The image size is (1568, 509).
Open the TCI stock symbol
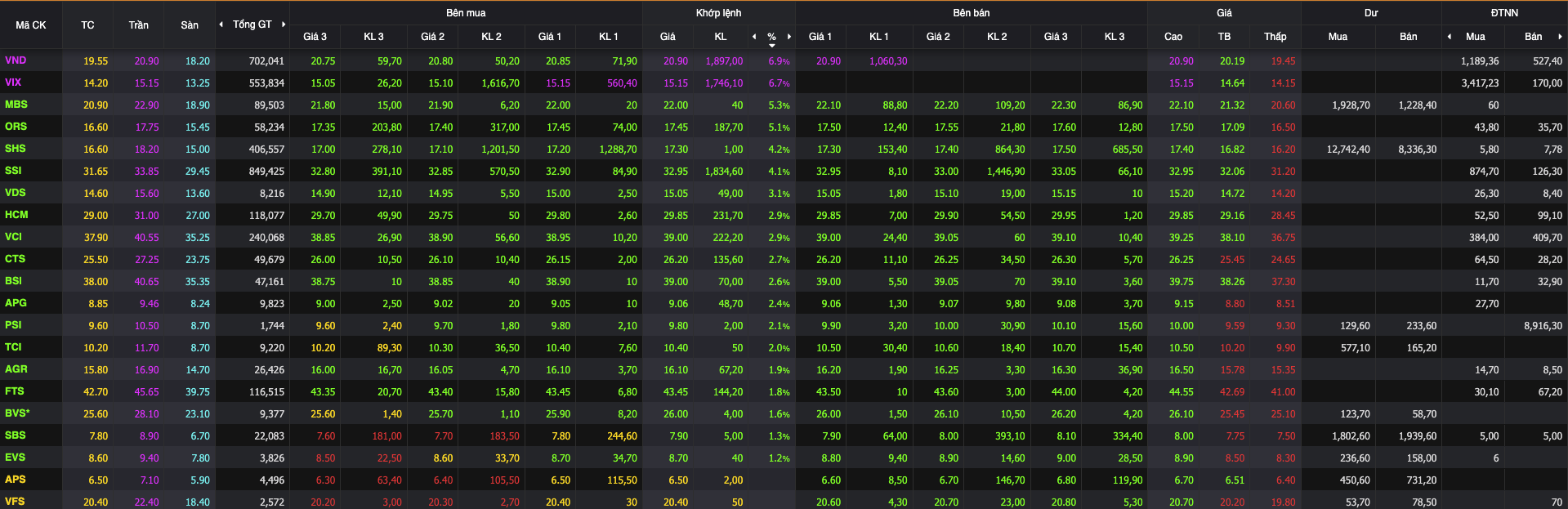(13, 347)
